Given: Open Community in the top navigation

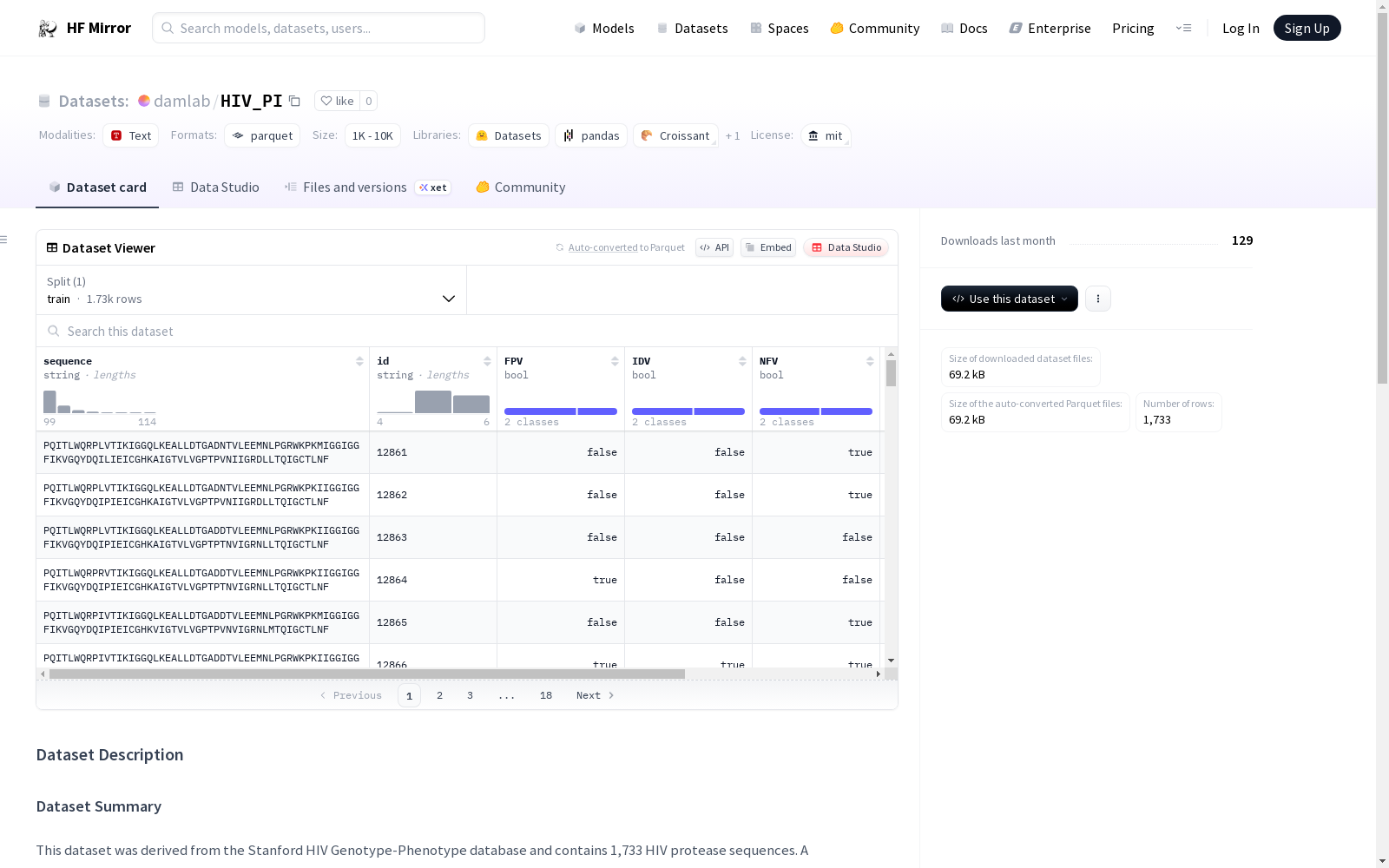Looking at the screenshot, I should [x=875, y=28].
